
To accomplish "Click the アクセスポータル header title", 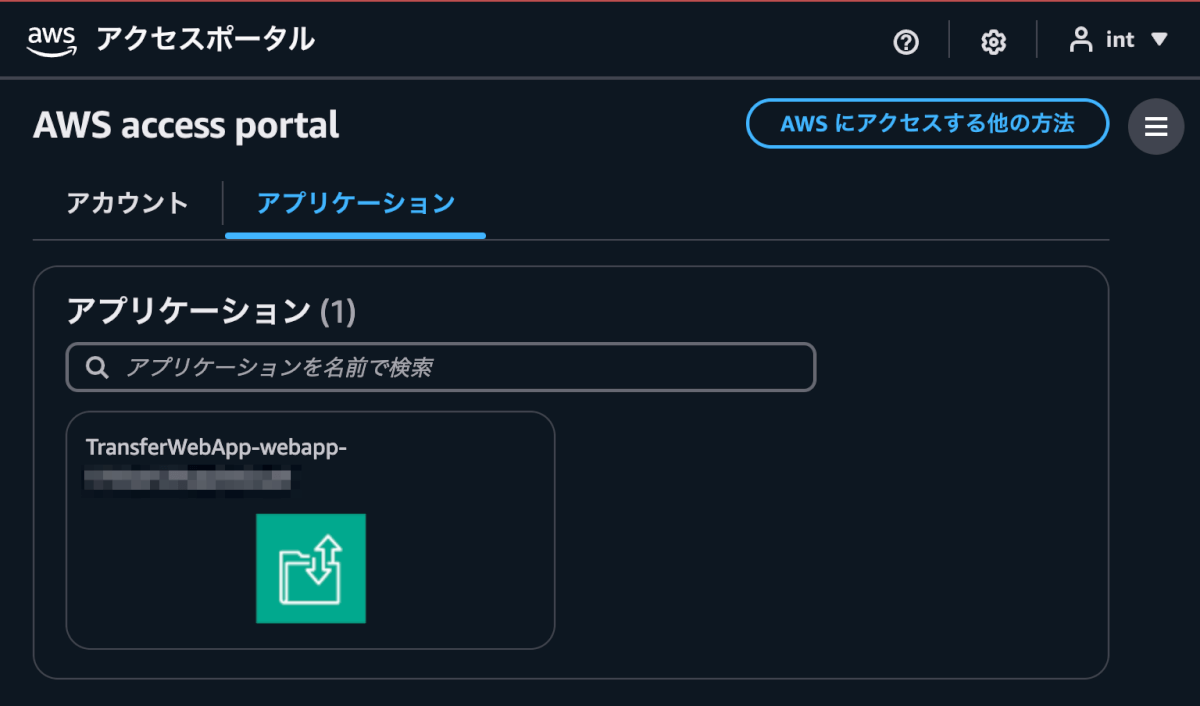I will (205, 40).
